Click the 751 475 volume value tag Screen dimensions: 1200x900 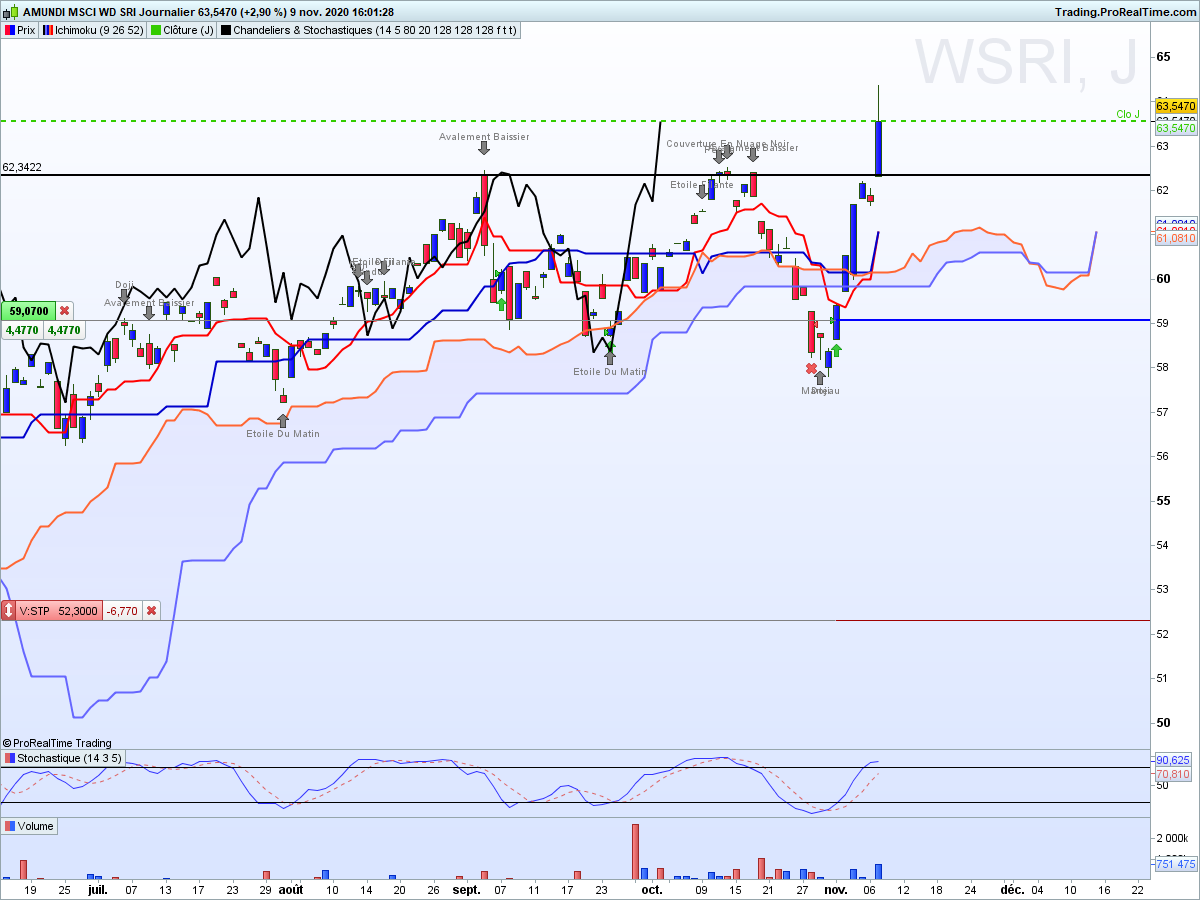1176,864
